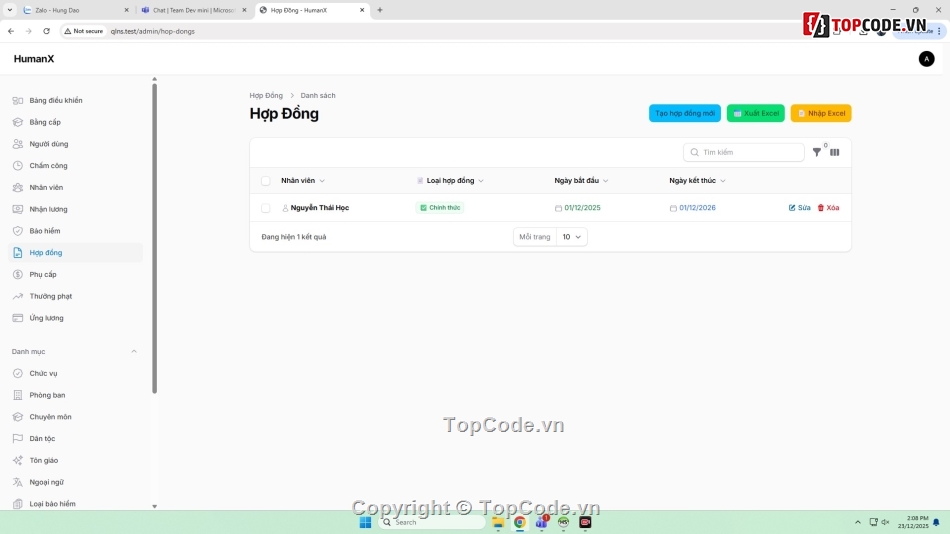This screenshot has width=950, height=534.
Task: Click the Nhận lương money icon
Action: tap(18, 209)
